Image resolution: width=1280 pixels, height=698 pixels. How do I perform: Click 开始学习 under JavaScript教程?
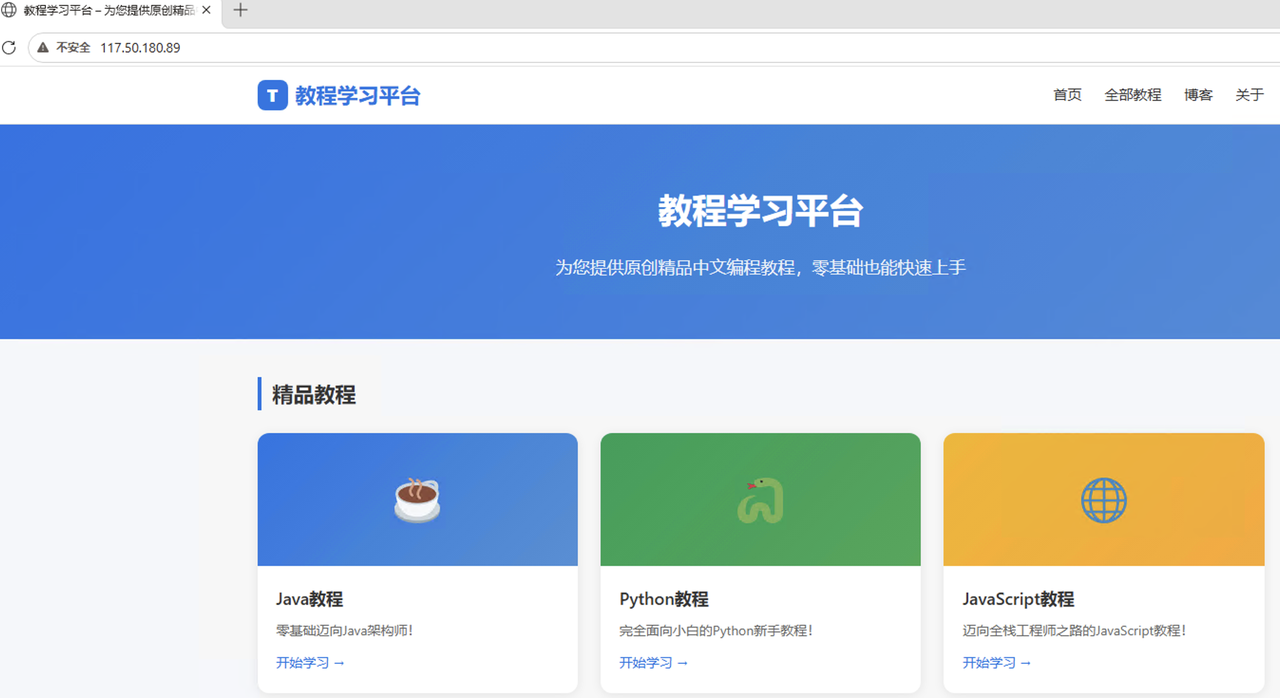click(997, 663)
